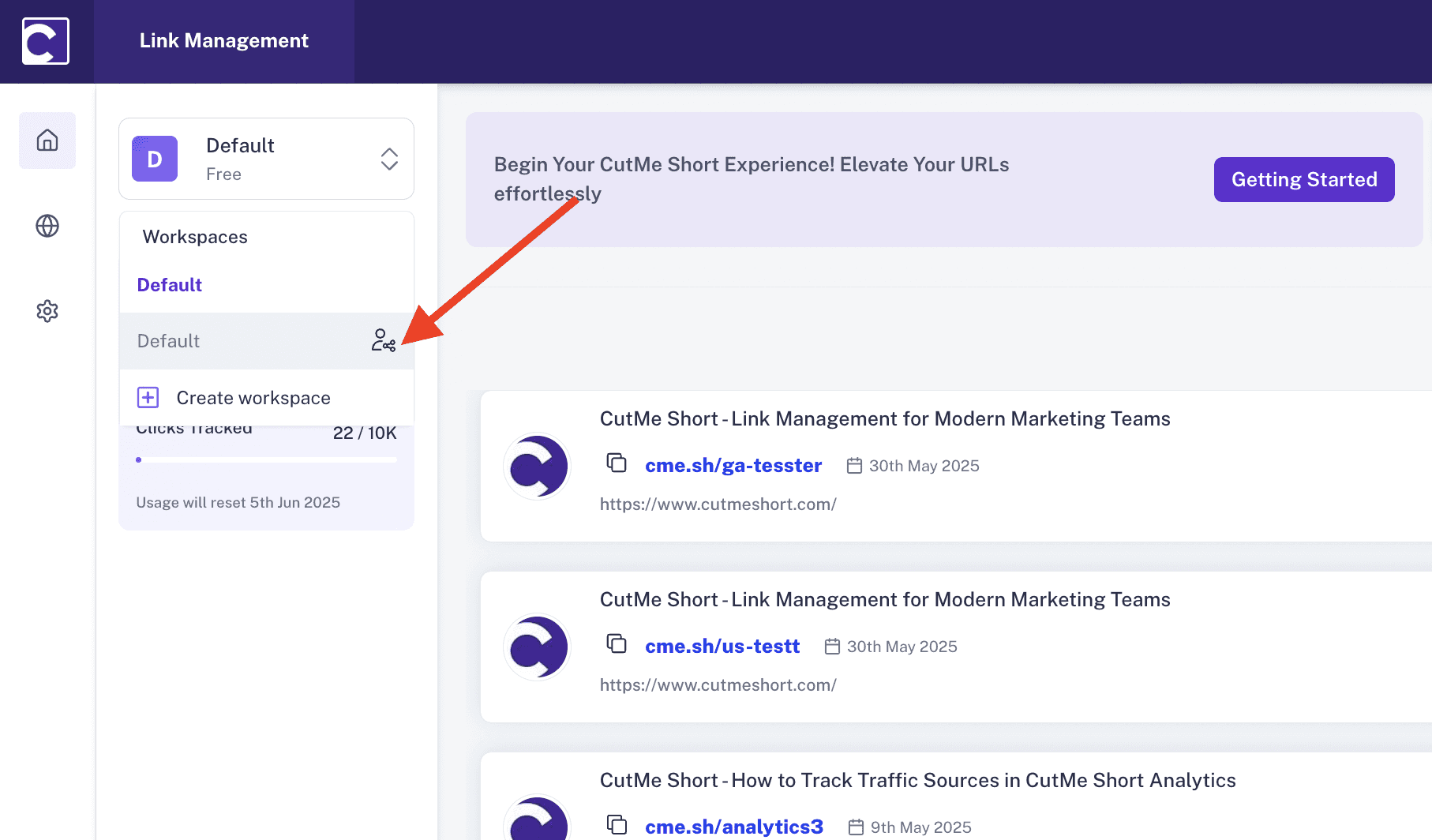Select the grey Default workspace row
The height and width of the screenshot is (840, 1432).
267,341
